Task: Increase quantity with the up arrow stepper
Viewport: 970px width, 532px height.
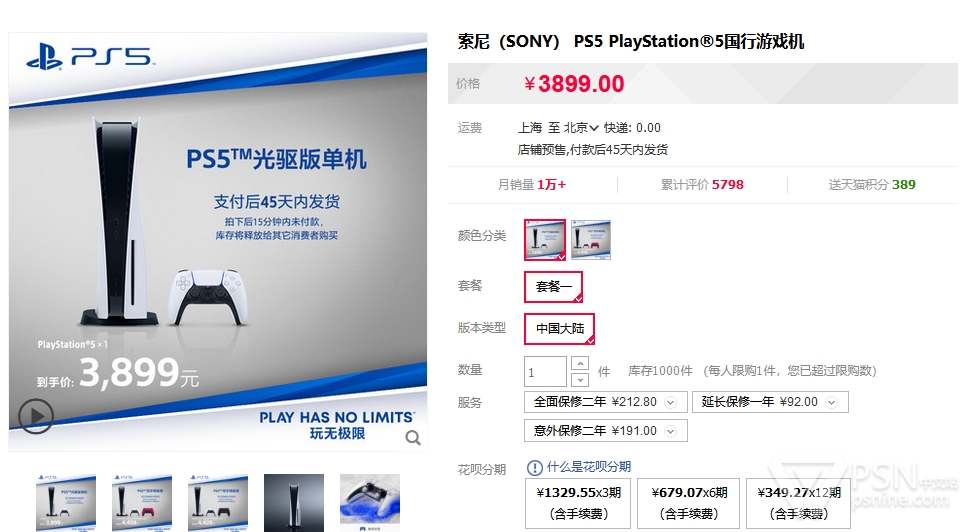Action: coord(580,363)
